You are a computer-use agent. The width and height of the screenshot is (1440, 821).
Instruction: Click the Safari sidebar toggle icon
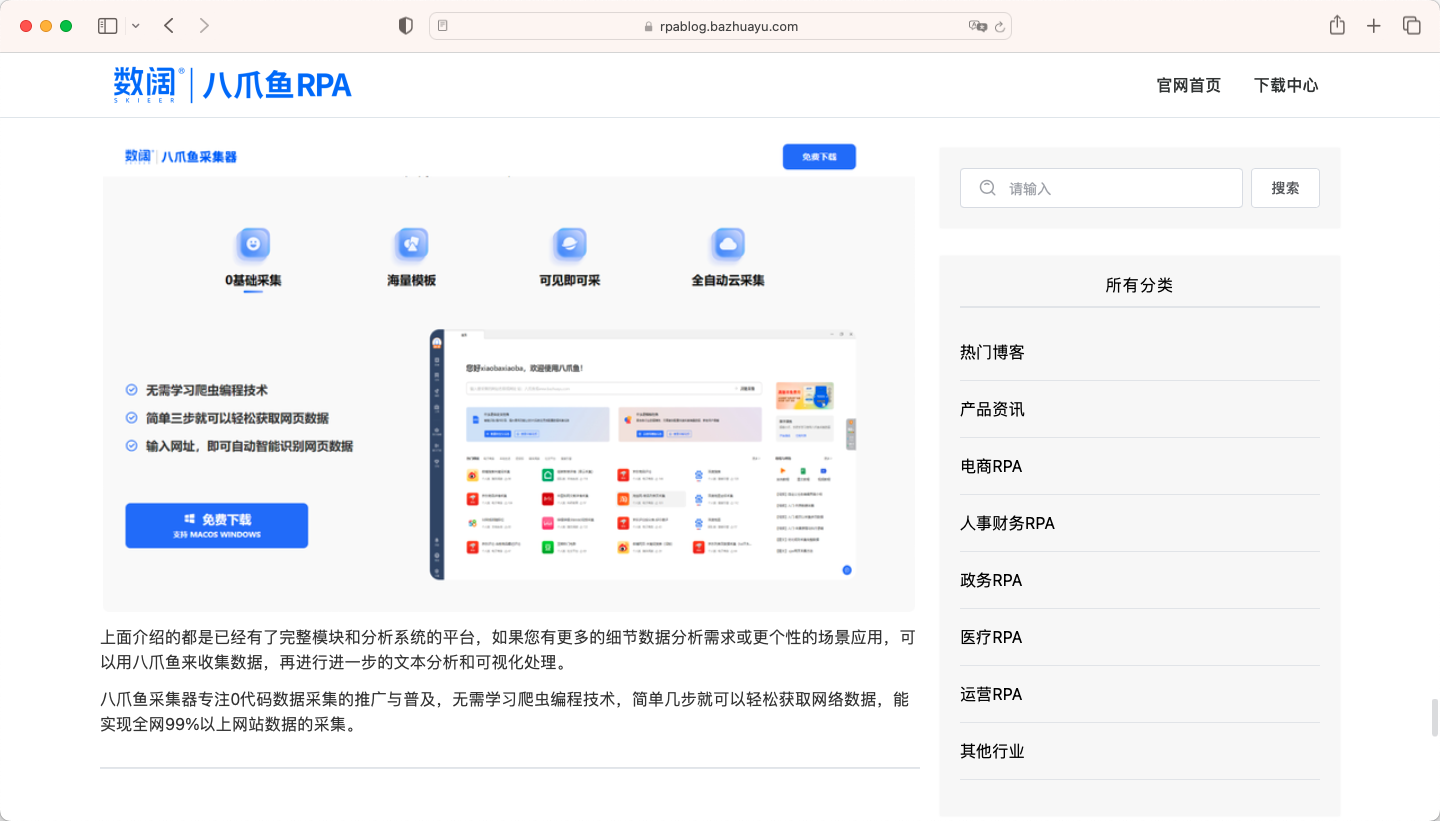107,26
